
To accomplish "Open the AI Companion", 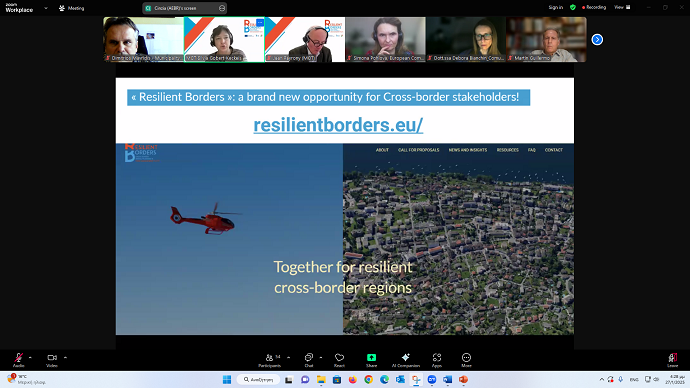I will coord(406,359).
